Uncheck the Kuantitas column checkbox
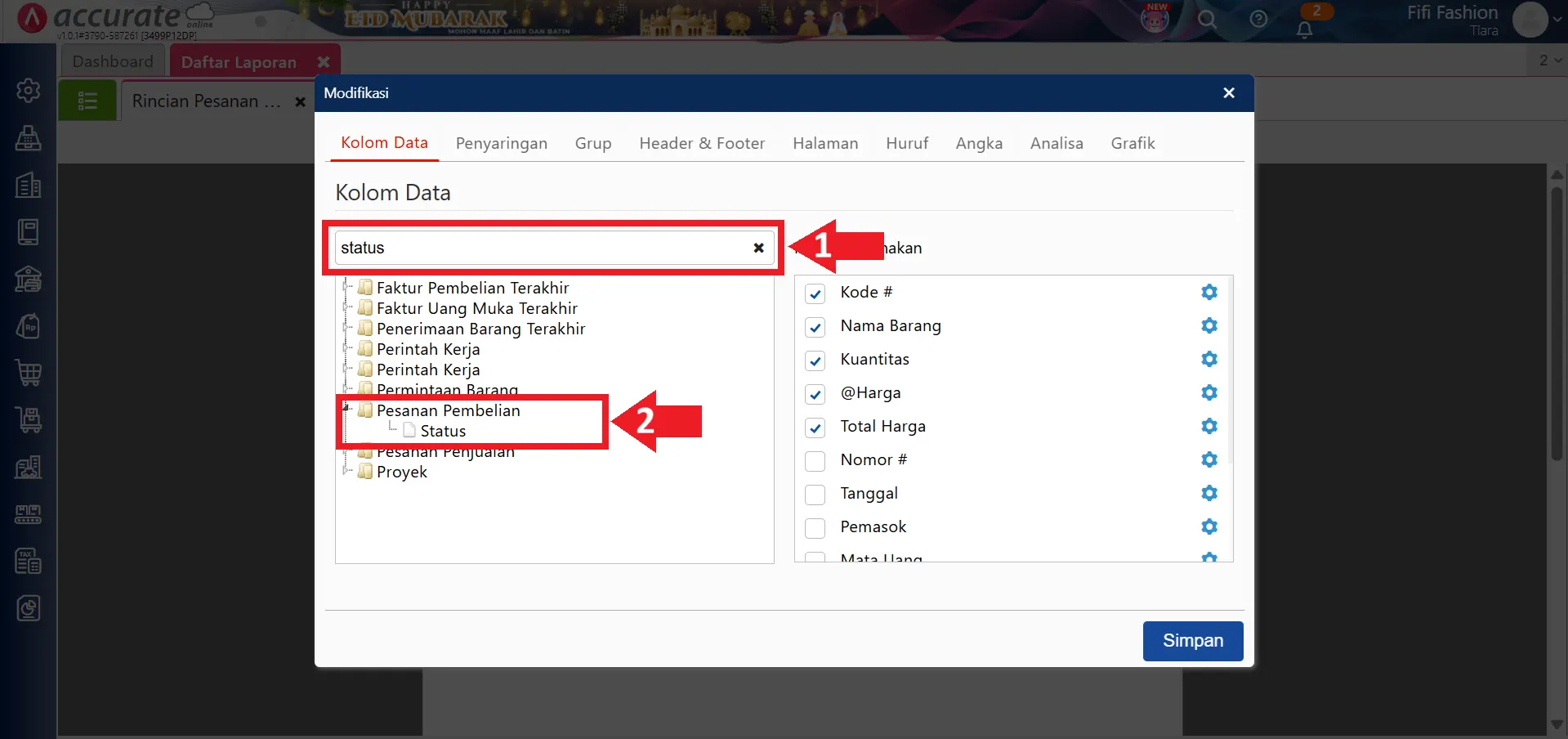Screen dimensions: 1568x739 pos(815,361)
